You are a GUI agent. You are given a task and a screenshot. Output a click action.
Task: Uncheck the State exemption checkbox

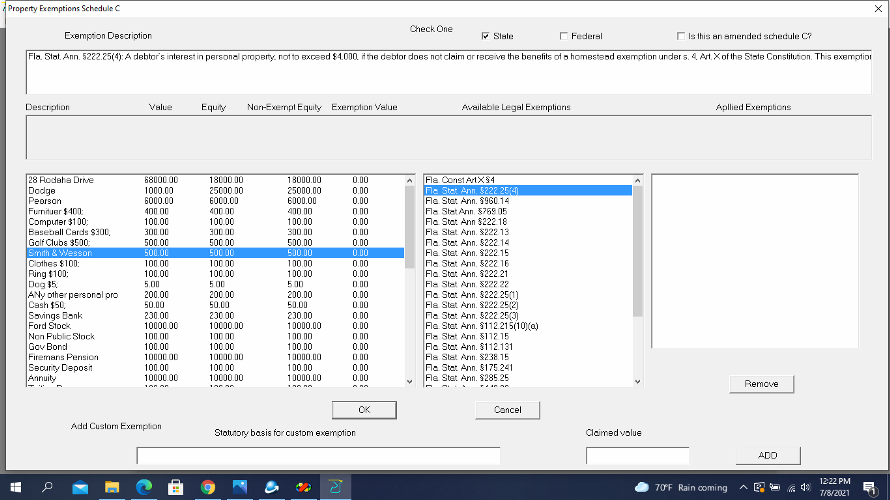[485, 36]
